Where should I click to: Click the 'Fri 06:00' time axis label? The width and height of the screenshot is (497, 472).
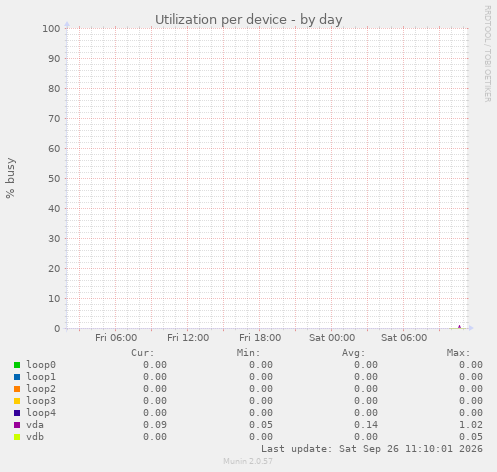tap(116, 338)
